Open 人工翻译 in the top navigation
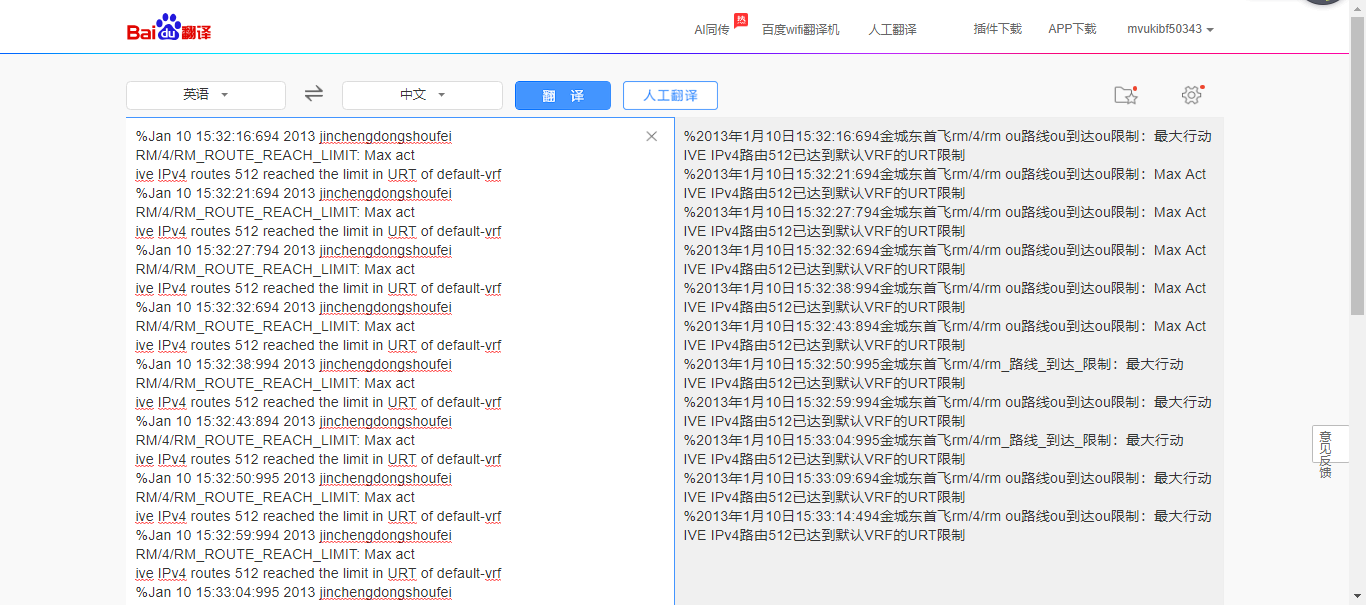This screenshot has height=605, width=1366. tap(893, 29)
